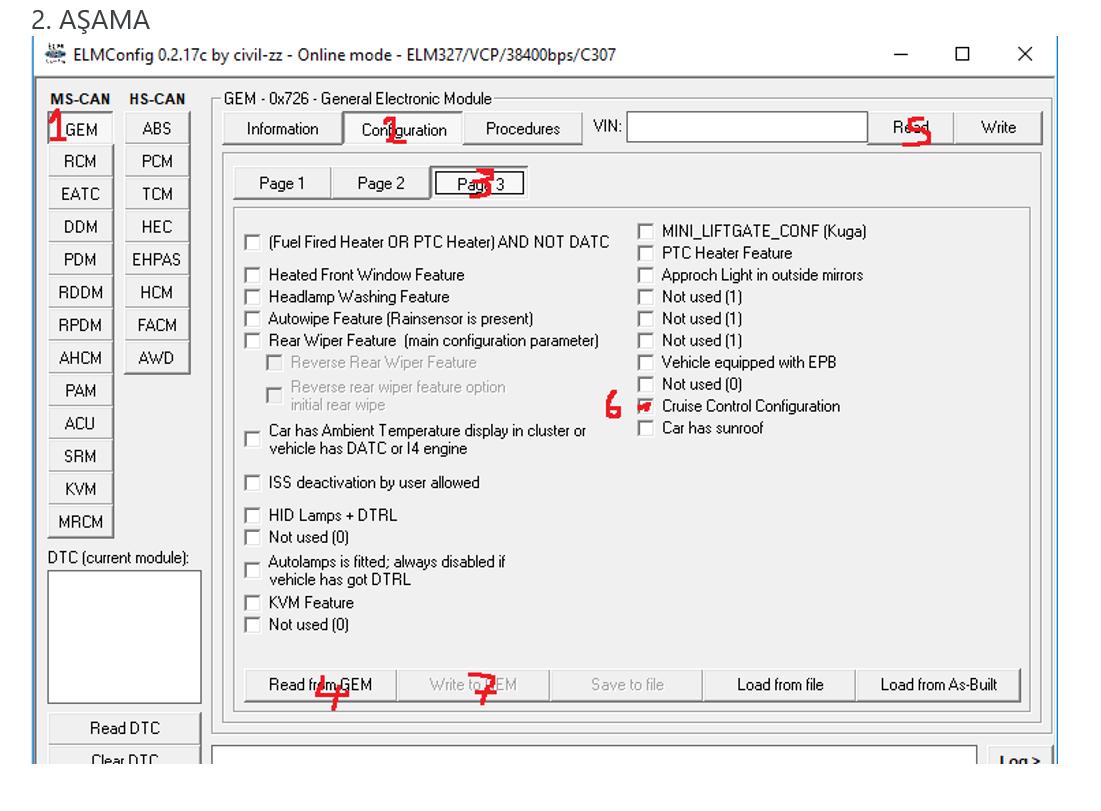Viewport: 1101px width, 811px height.
Task: Click Read from GEM button
Action: point(320,685)
